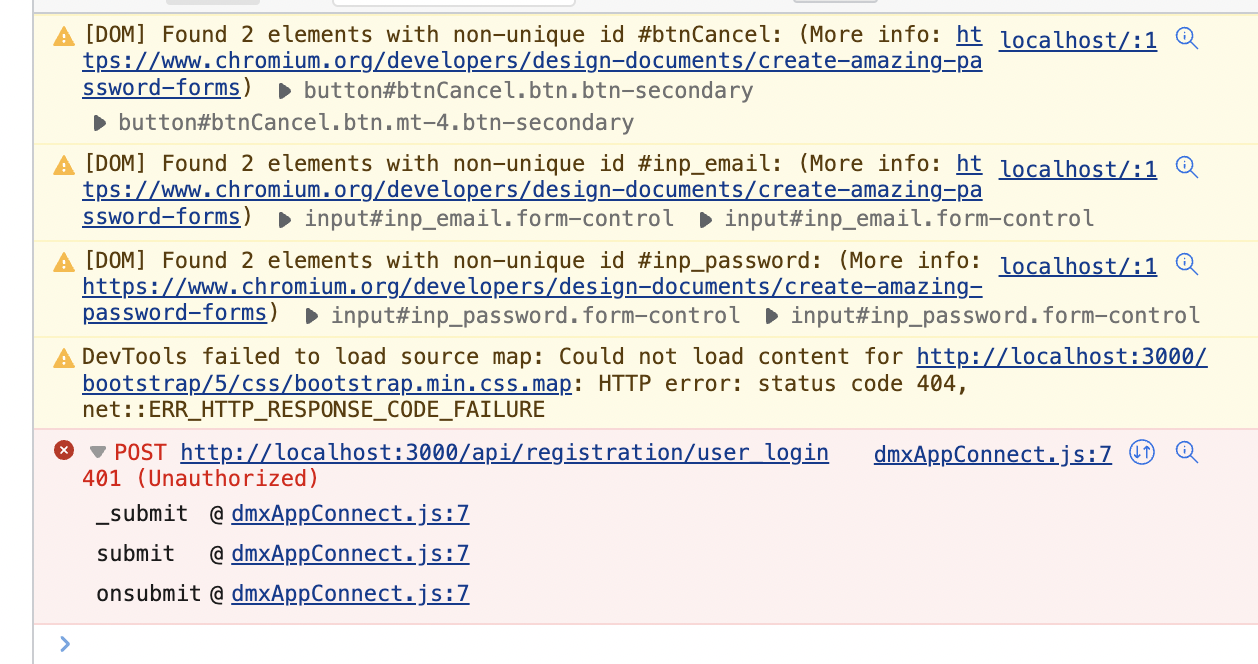The width and height of the screenshot is (1258, 664).
Task: Expand first input#inp_email.form-control node
Action: pos(286,219)
